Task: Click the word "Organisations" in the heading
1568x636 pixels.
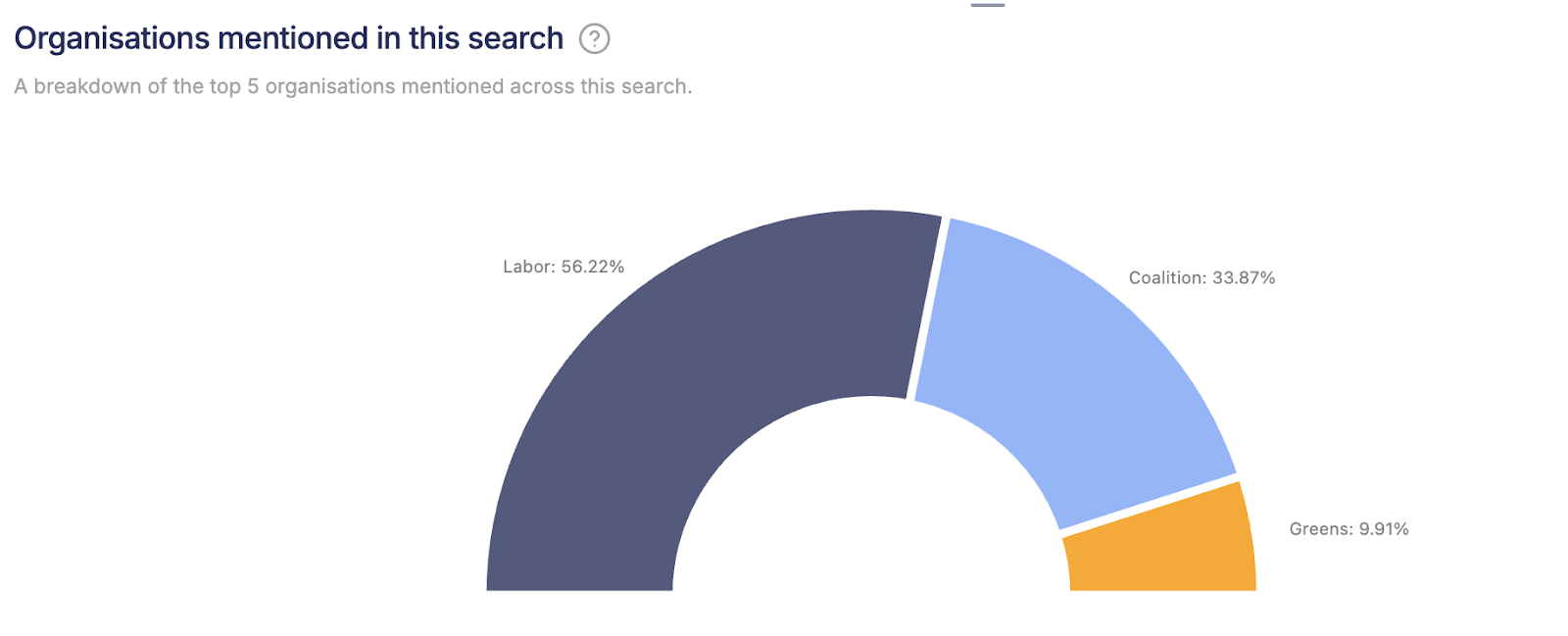Action: (x=112, y=38)
